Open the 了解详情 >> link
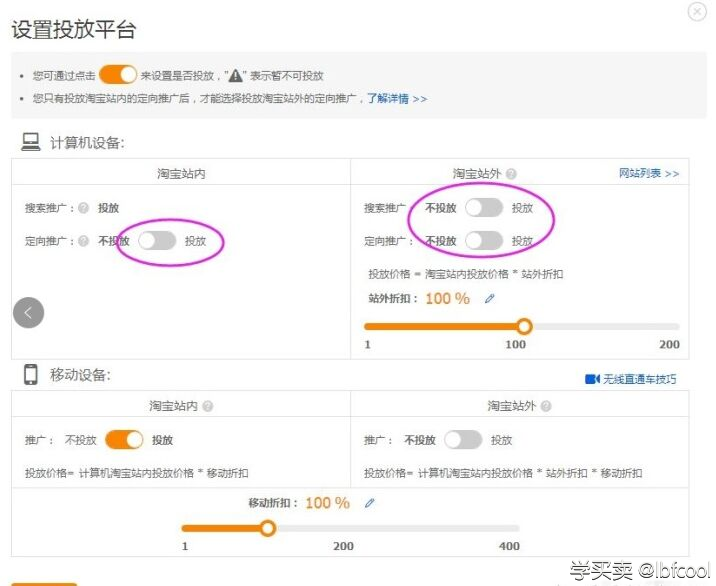716x586 pixels. click(397, 99)
